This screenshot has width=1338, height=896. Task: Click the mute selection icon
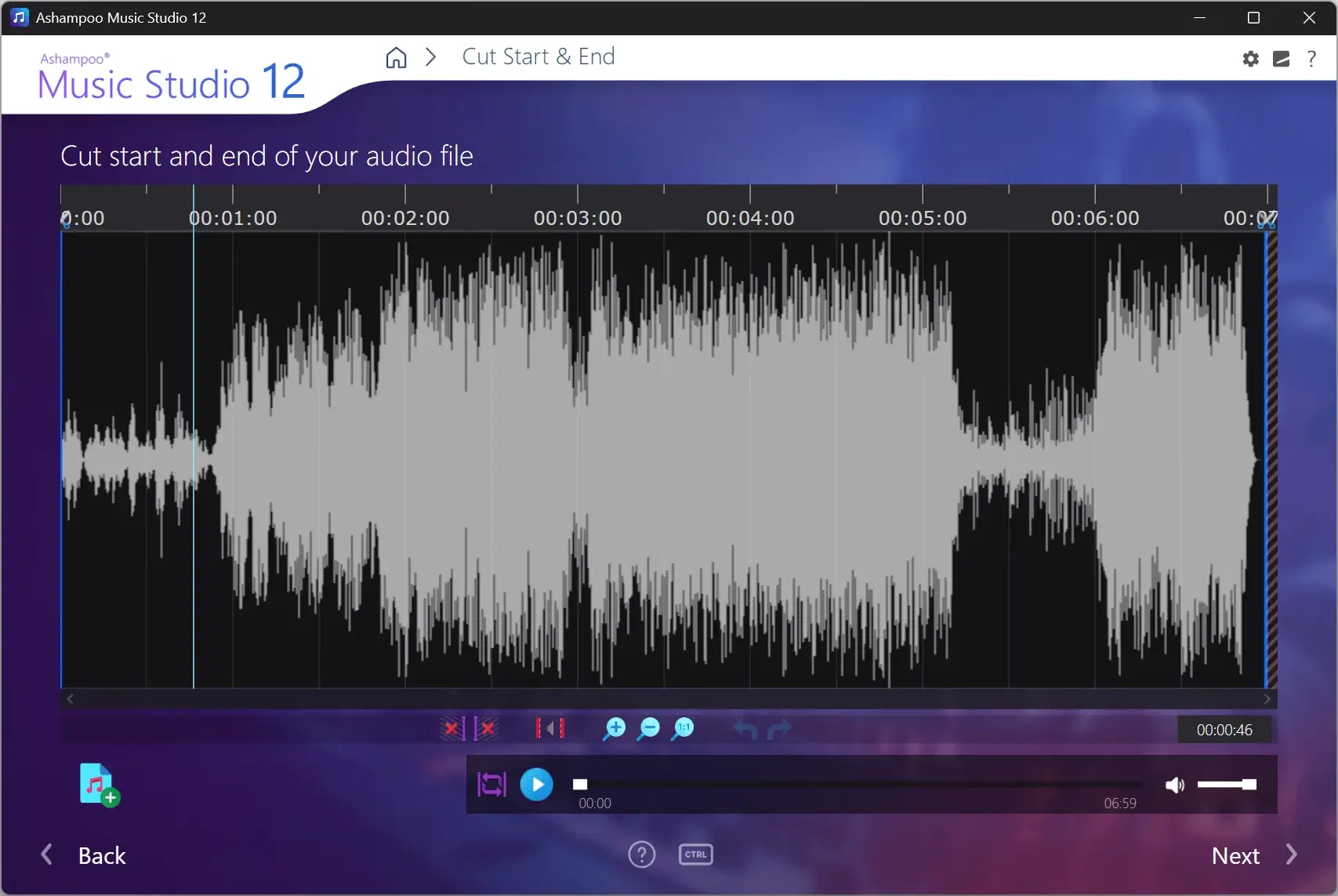coord(549,727)
